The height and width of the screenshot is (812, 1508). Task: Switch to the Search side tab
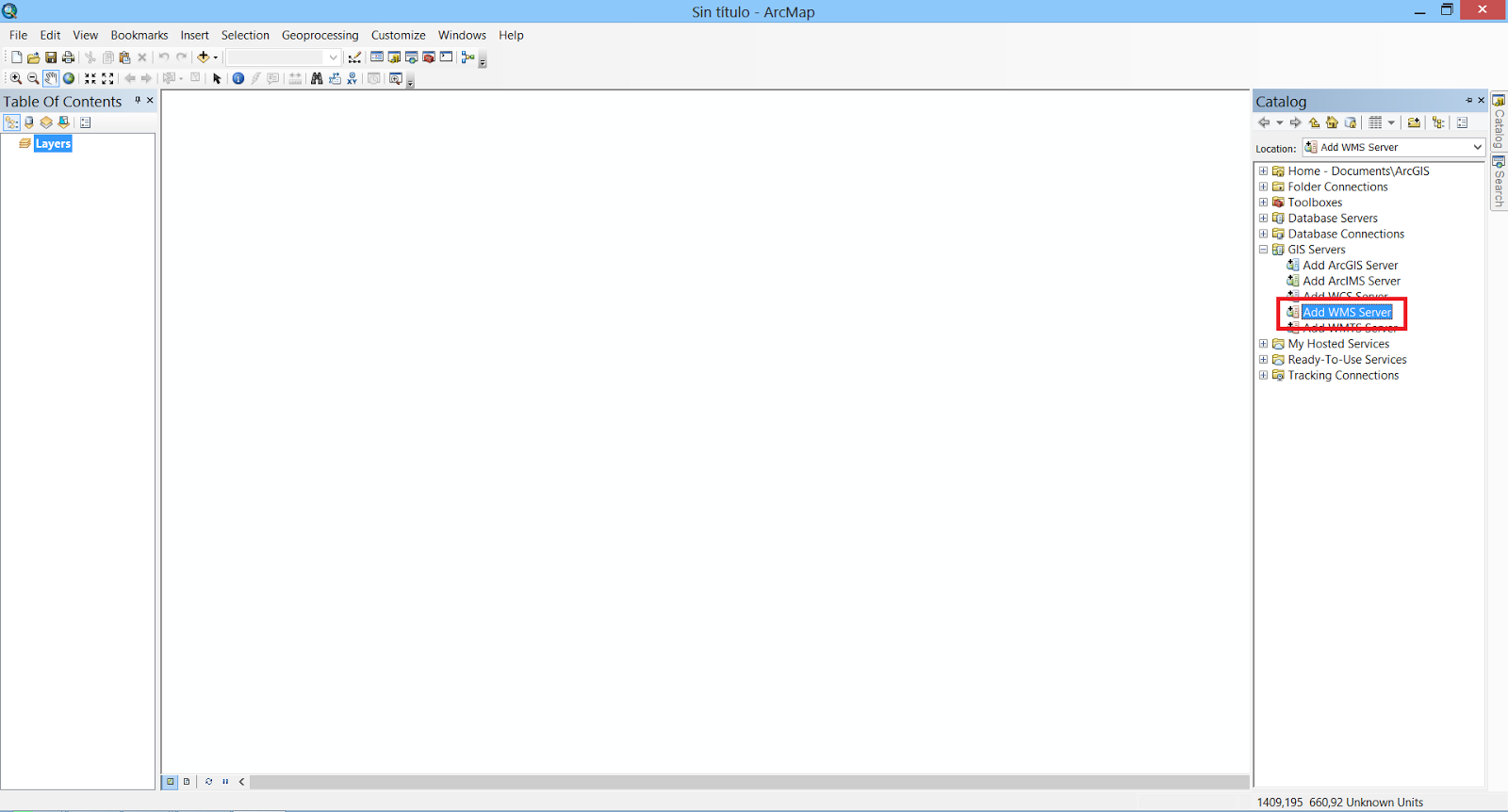tap(1499, 184)
